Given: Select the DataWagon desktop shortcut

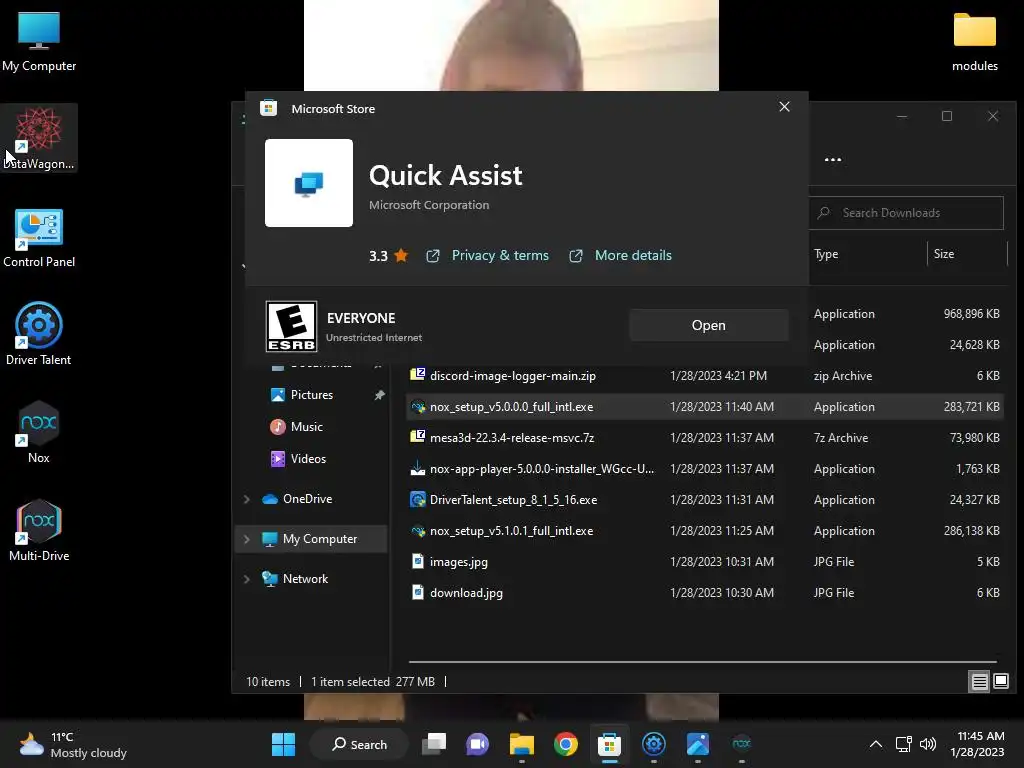Looking at the screenshot, I should (39, 138).
